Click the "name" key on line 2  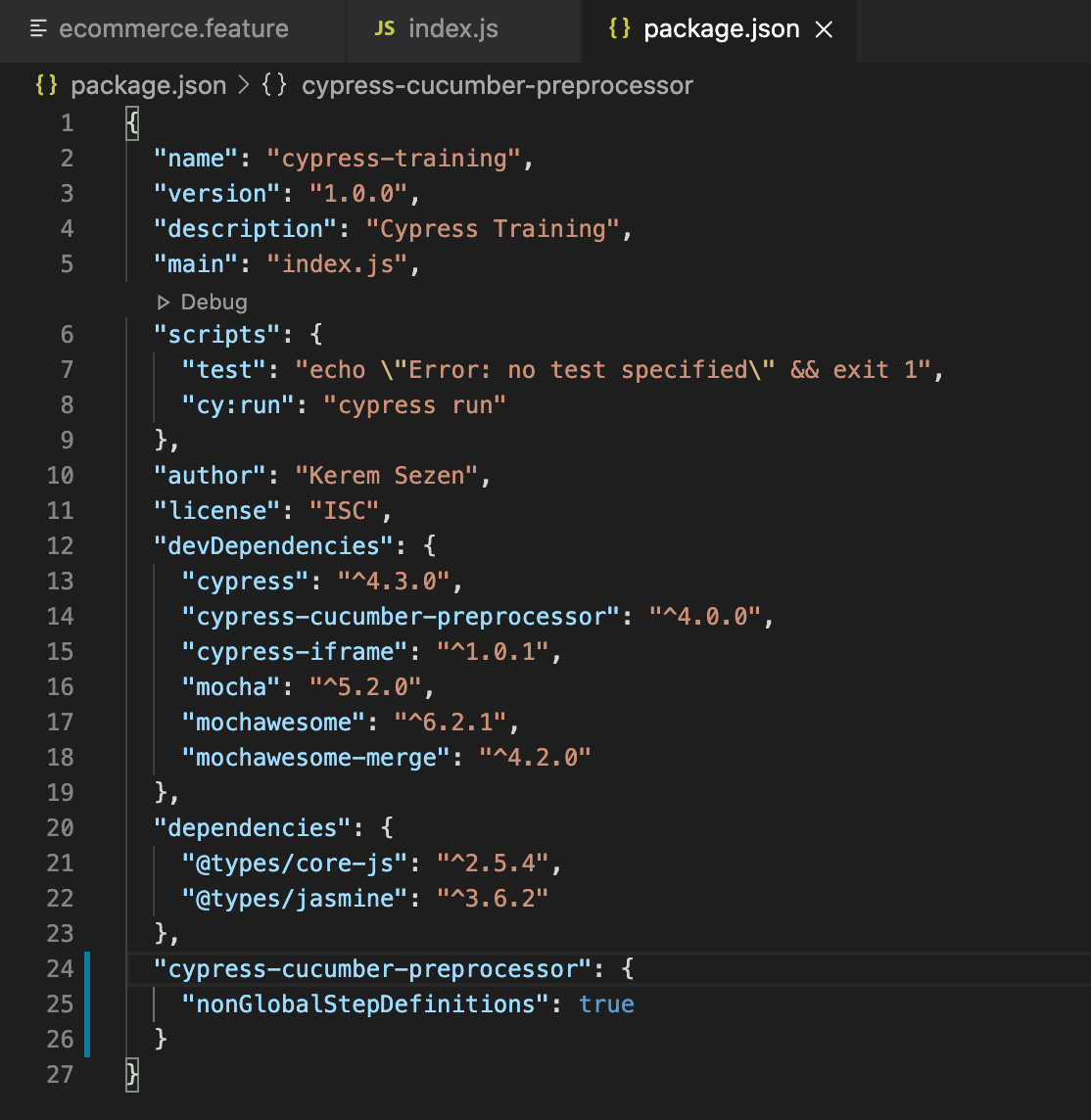point(196,159)
